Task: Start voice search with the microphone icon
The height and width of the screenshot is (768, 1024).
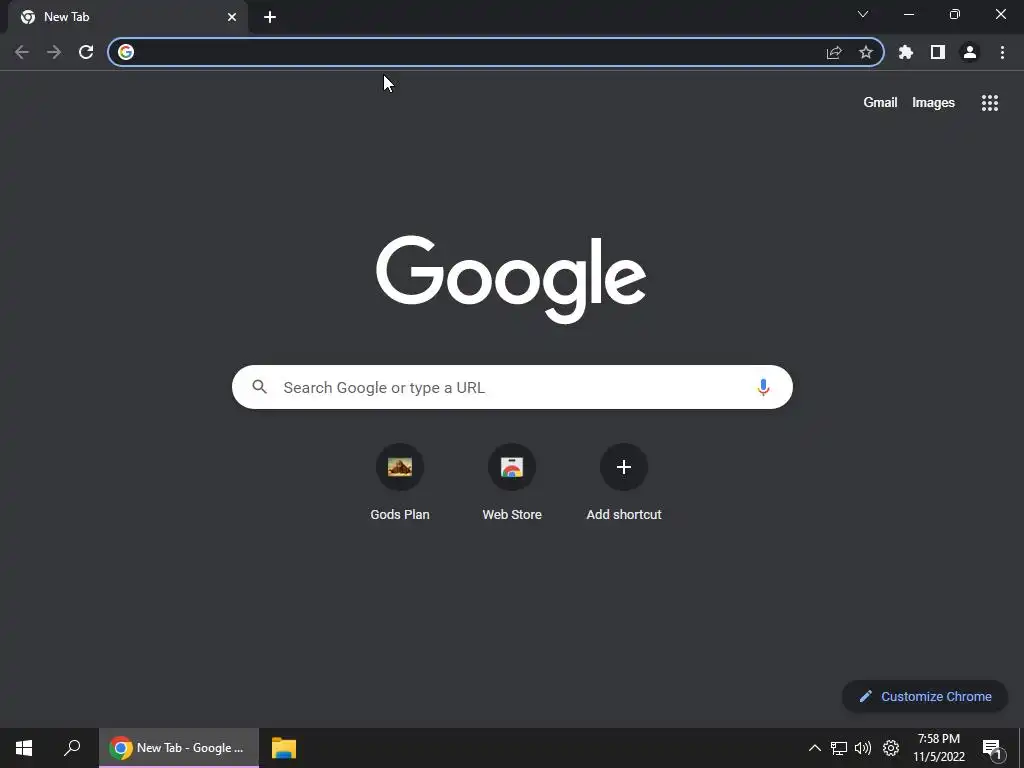Action: pyautogui.click(x=763, y=387)
